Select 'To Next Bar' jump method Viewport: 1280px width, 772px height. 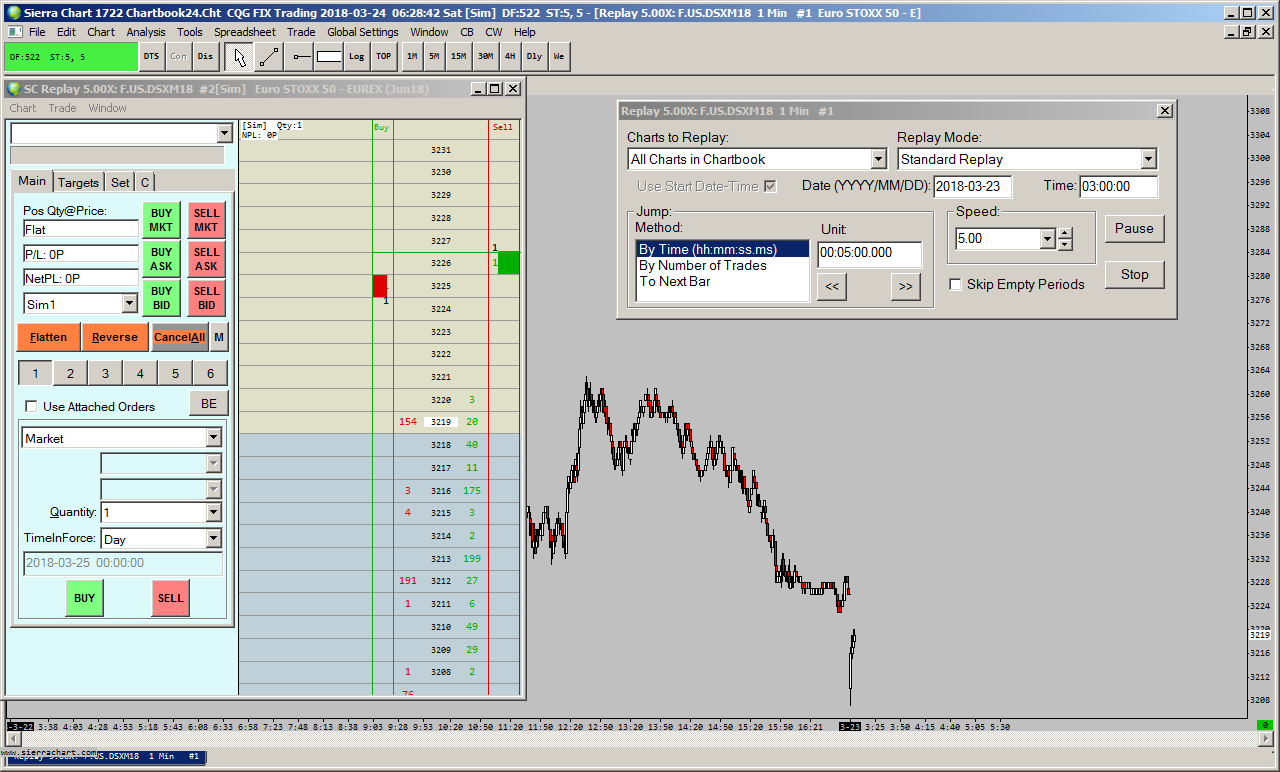coord(675,281)
